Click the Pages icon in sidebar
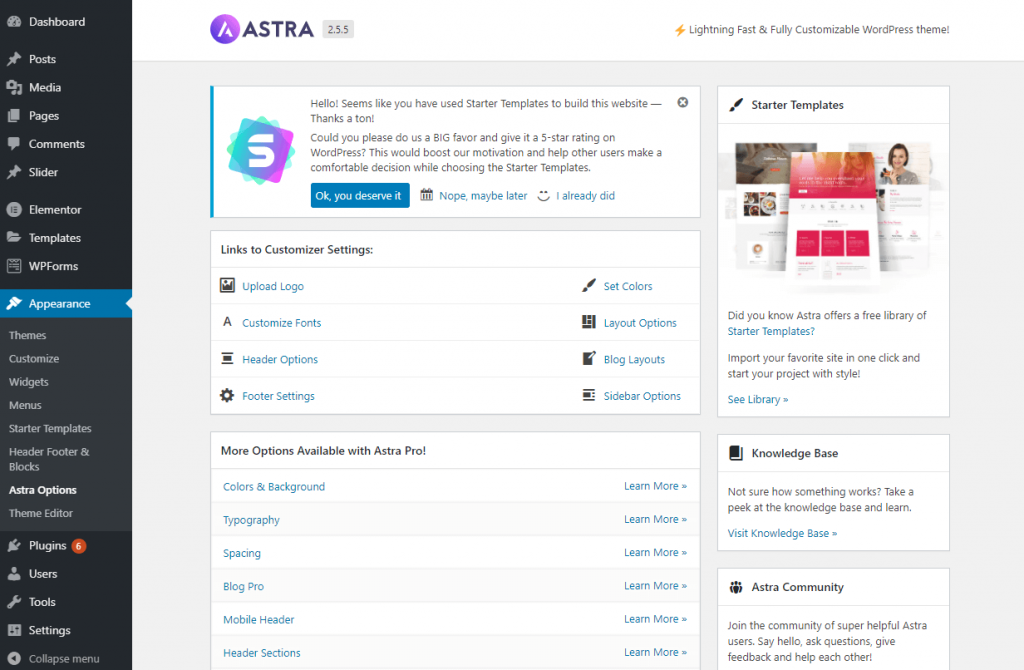The image size is (1024, 670). tap(14, 116)
